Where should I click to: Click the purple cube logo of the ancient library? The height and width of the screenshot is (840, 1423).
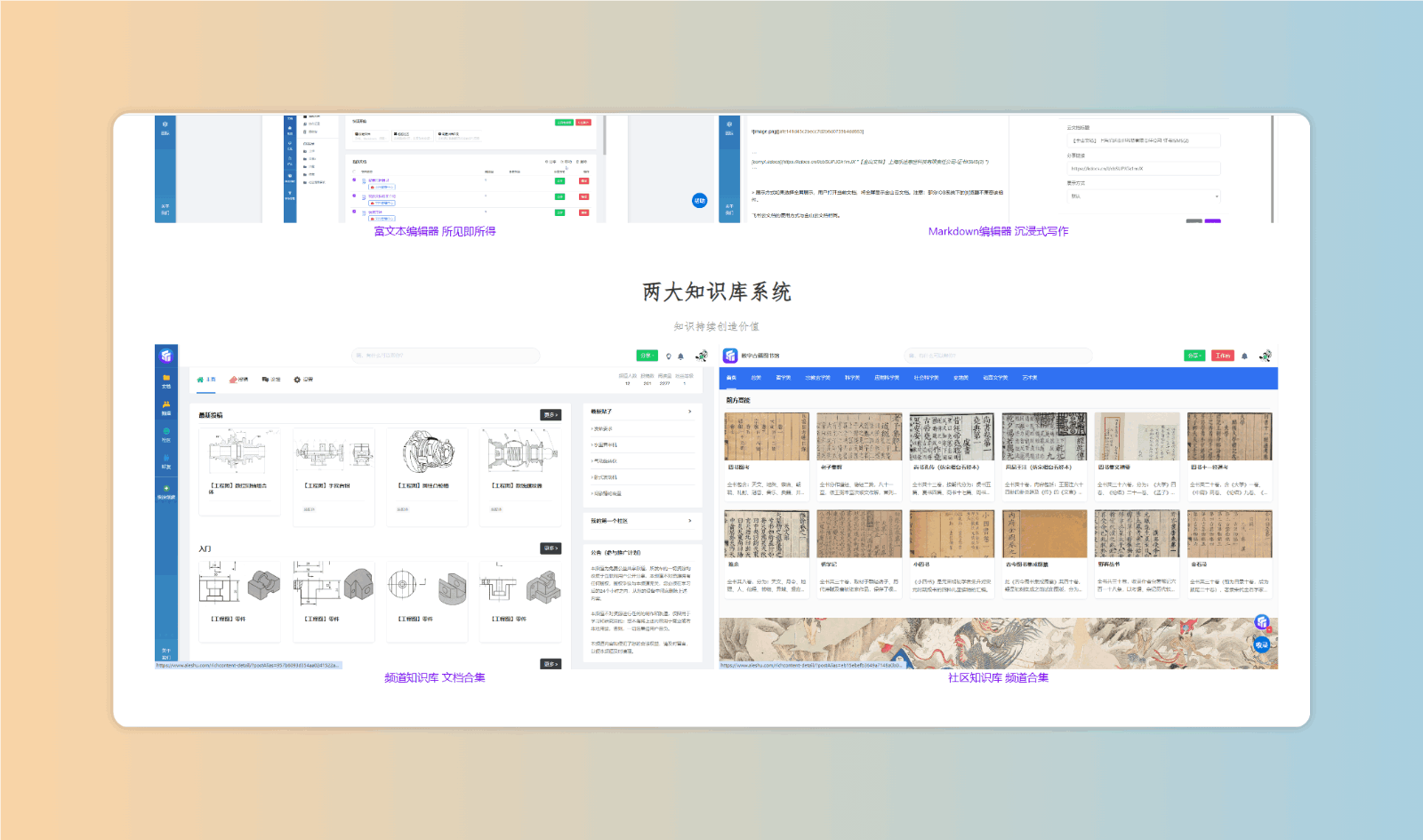point(730,356)
